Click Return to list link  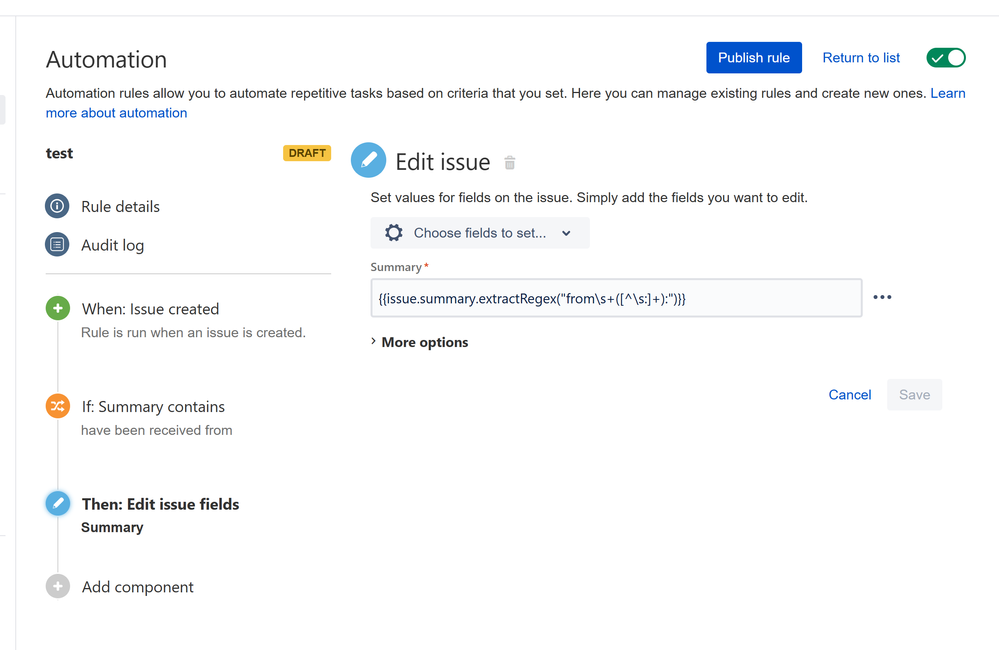click(861, 58)
